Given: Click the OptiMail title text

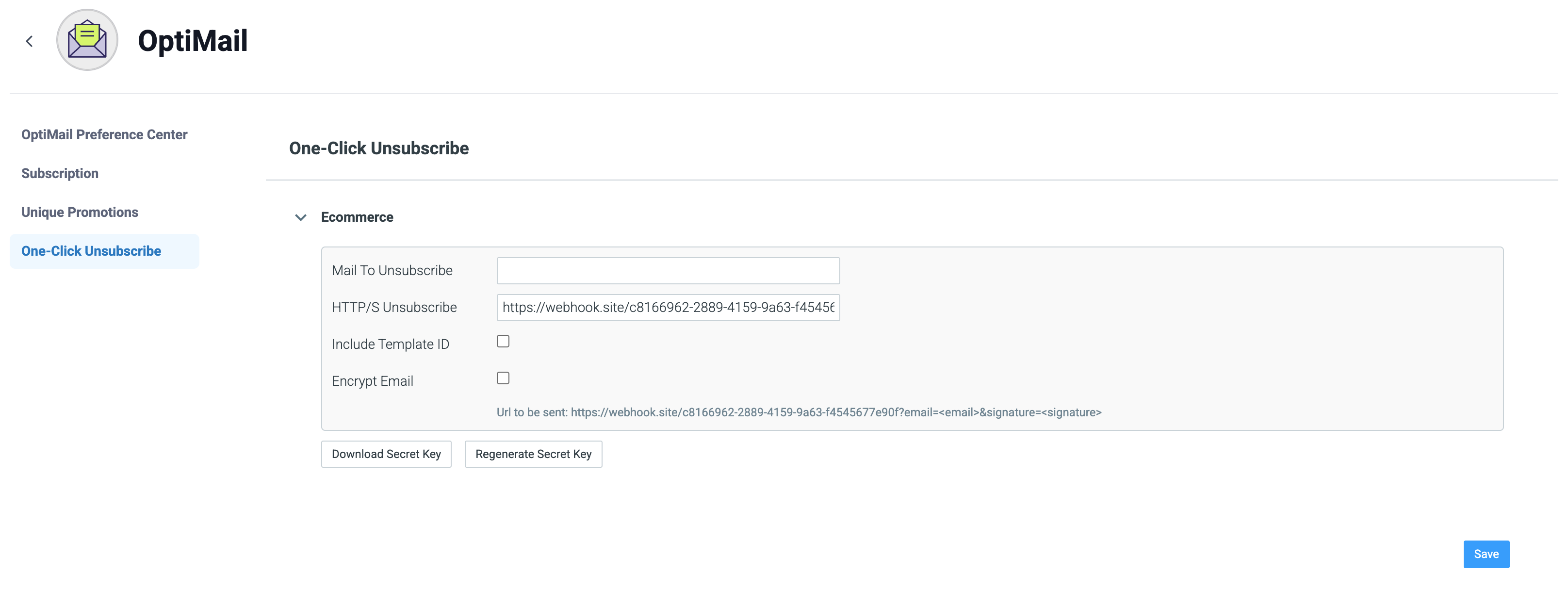Looking at the screenshot, I should coord(192,41).
